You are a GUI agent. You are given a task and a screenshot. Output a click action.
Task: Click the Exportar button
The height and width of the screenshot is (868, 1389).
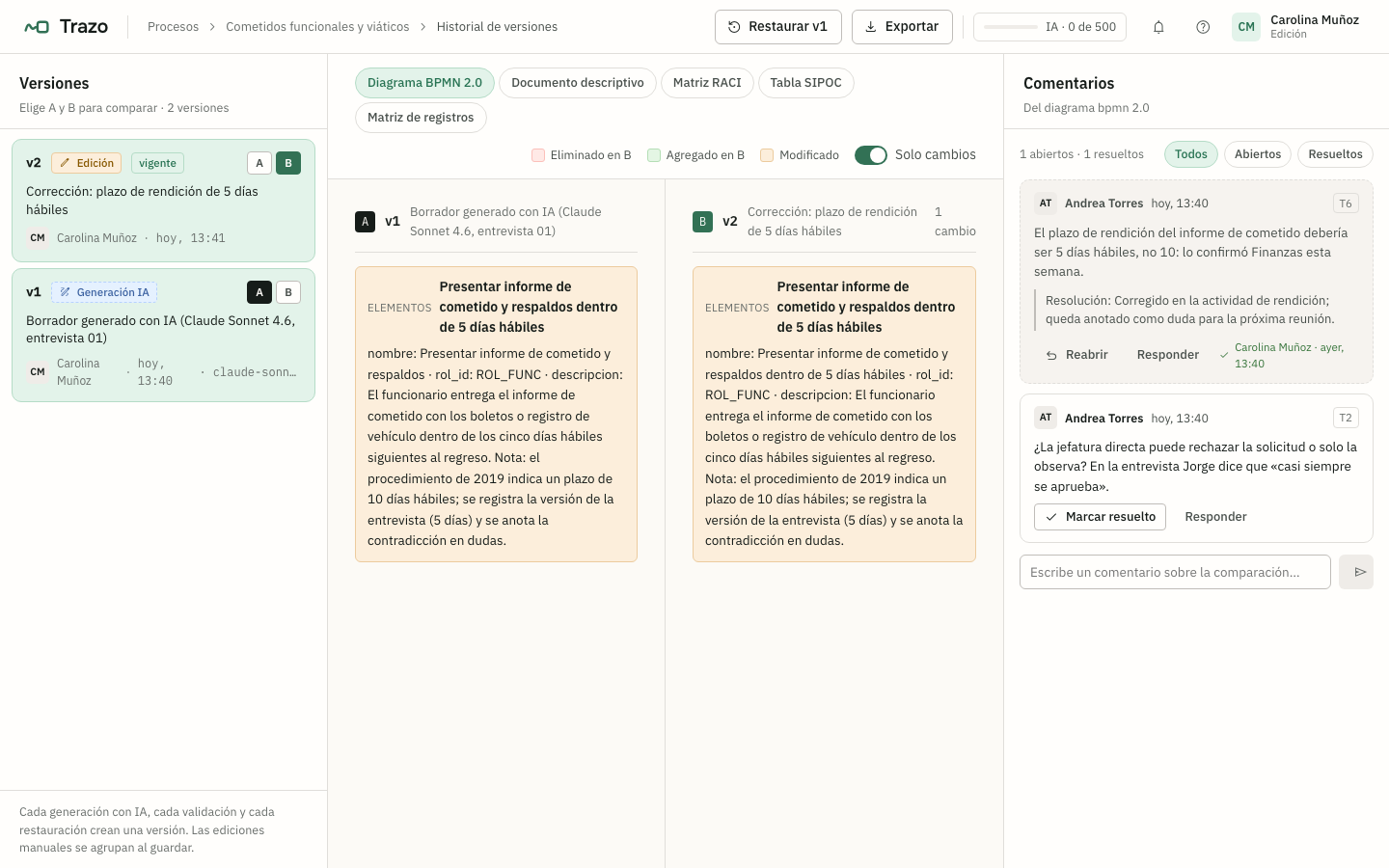click(x=902, y=27)
